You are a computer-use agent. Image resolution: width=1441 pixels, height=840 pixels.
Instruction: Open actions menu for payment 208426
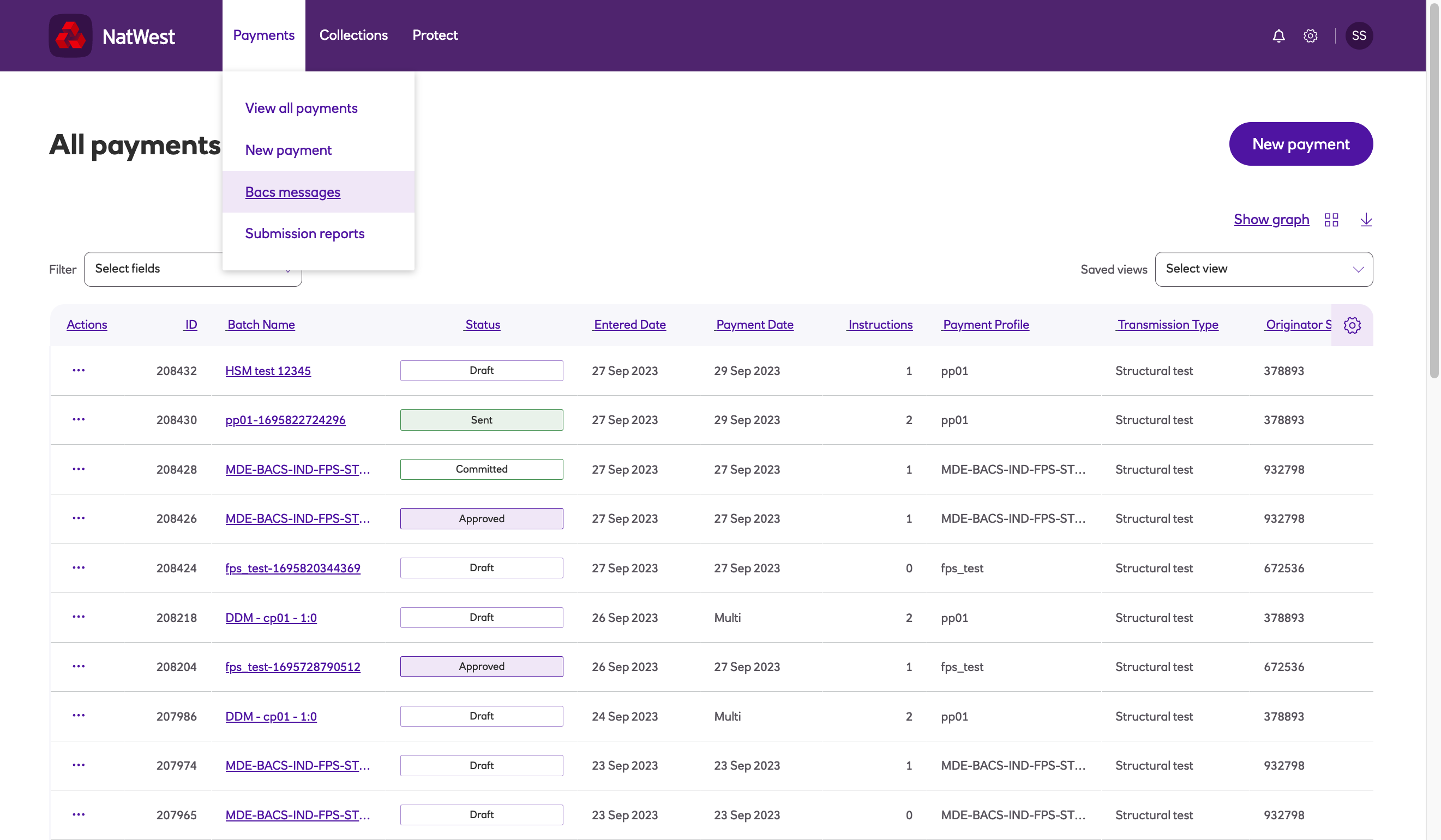(x=79, y=518)
